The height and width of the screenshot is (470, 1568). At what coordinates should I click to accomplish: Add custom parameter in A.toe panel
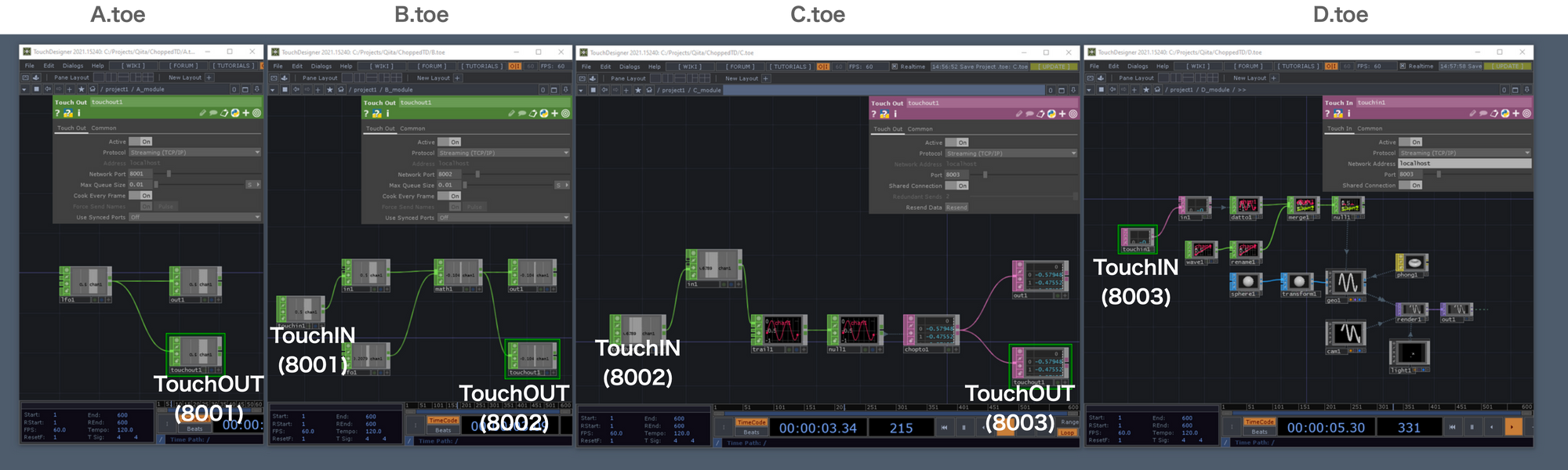pyautogui.click(x=246, y=113)
